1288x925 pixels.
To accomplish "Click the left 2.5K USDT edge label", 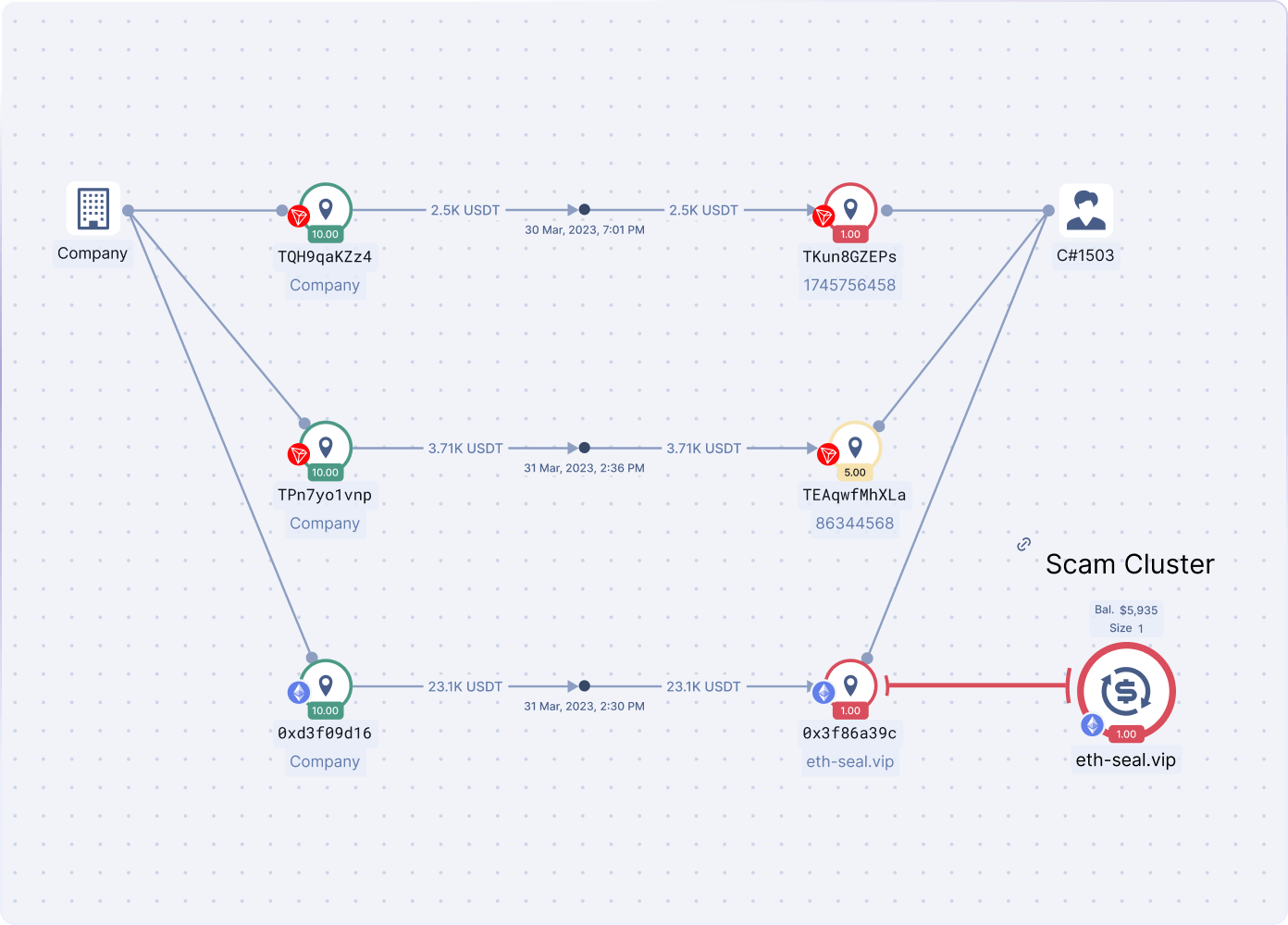I will tap(465, 210).
